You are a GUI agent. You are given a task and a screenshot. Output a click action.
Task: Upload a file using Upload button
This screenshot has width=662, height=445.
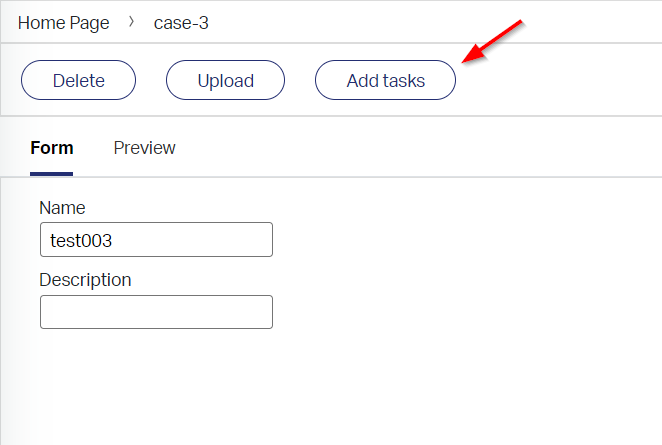coord(225,80)
